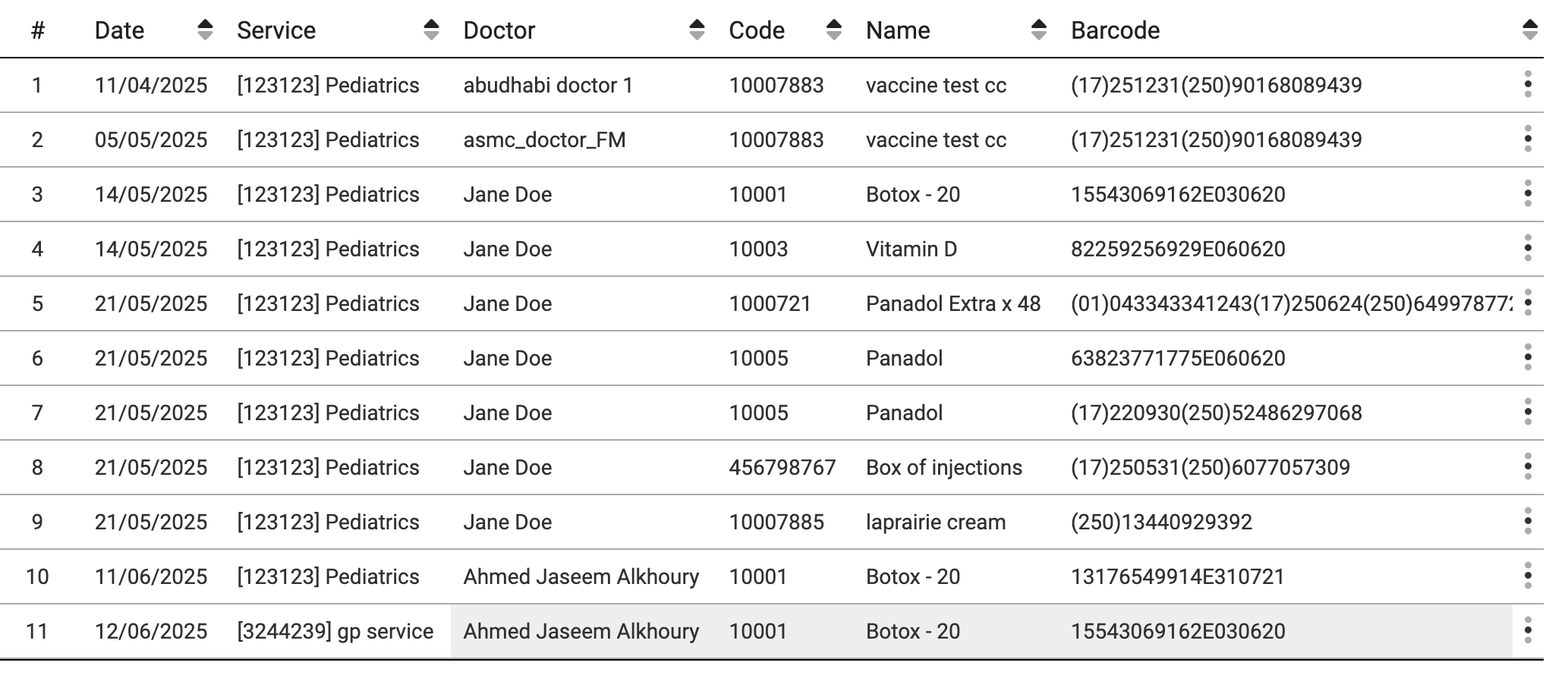Screen dimensions: 1568x675
Task: Sort table by Service column arrows
Action: tap(431, 30)
